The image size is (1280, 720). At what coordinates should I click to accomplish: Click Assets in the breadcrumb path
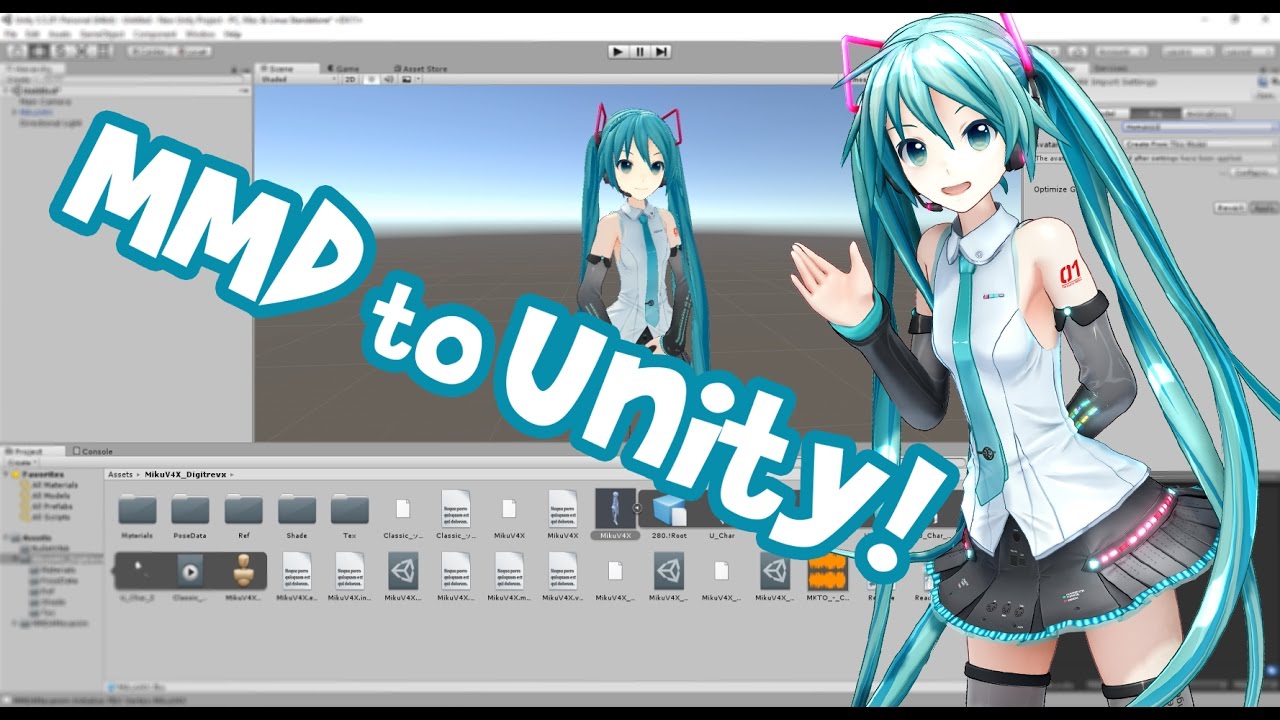(120, 474)
